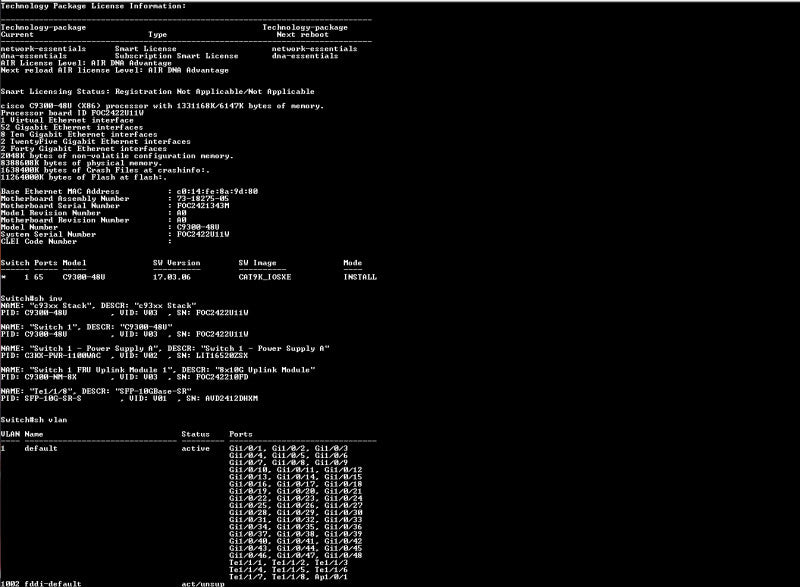This screenshot has height=587, width=800.
Task: Click port Gi1/0/48 in the VLAN list
Action: (343, 556)
